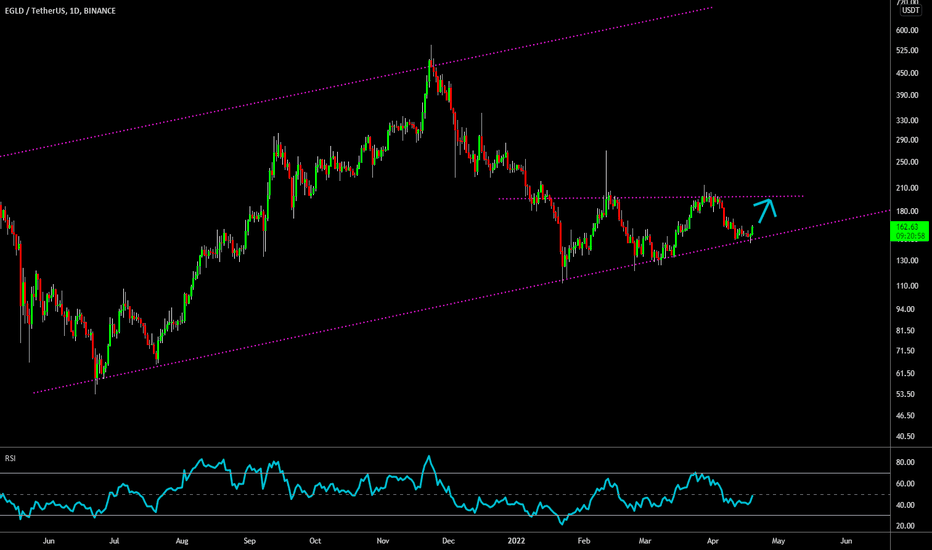Click the Feb date label on time axis
This screenshot has height=550, width=932.
coord(584,541)
